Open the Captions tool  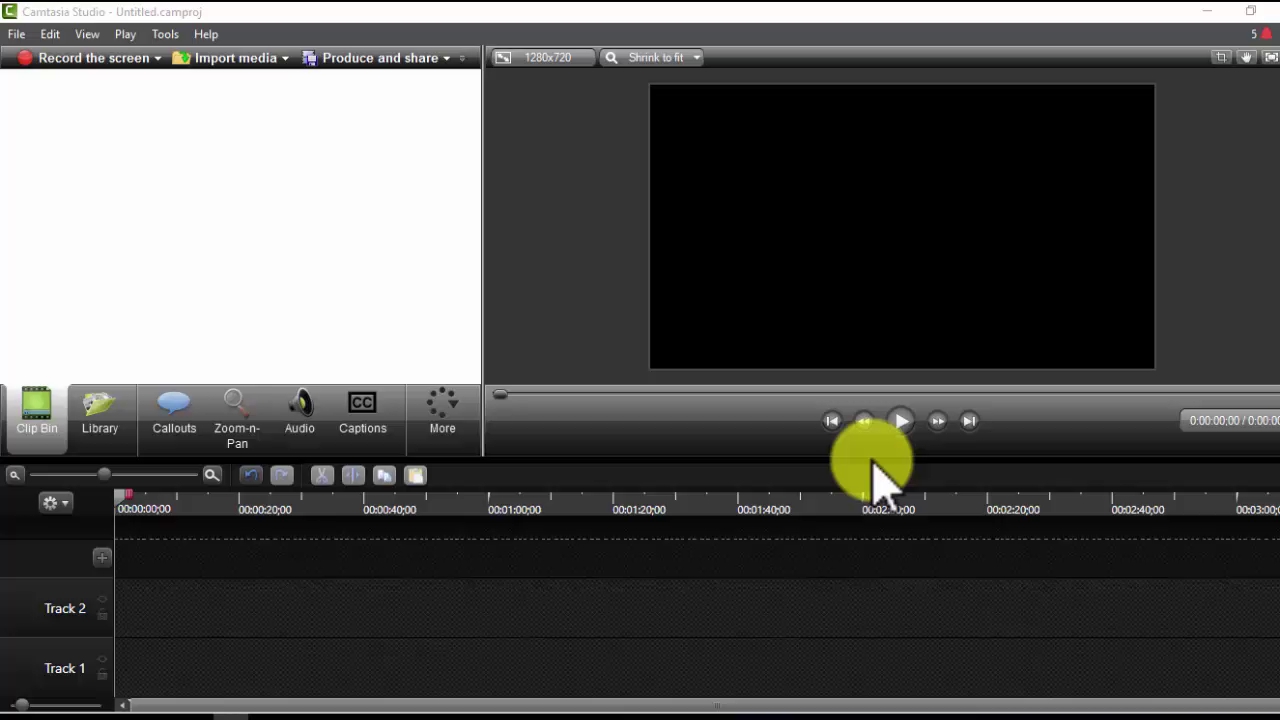[x=362, y=413]
